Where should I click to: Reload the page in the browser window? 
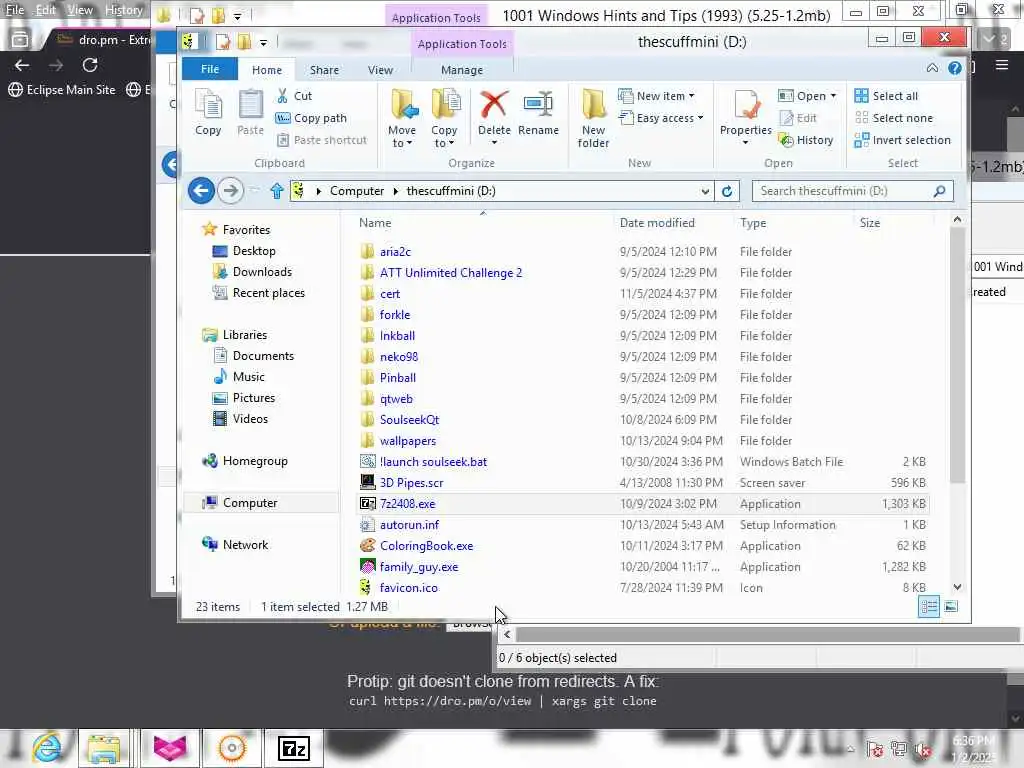click(90, 65)
